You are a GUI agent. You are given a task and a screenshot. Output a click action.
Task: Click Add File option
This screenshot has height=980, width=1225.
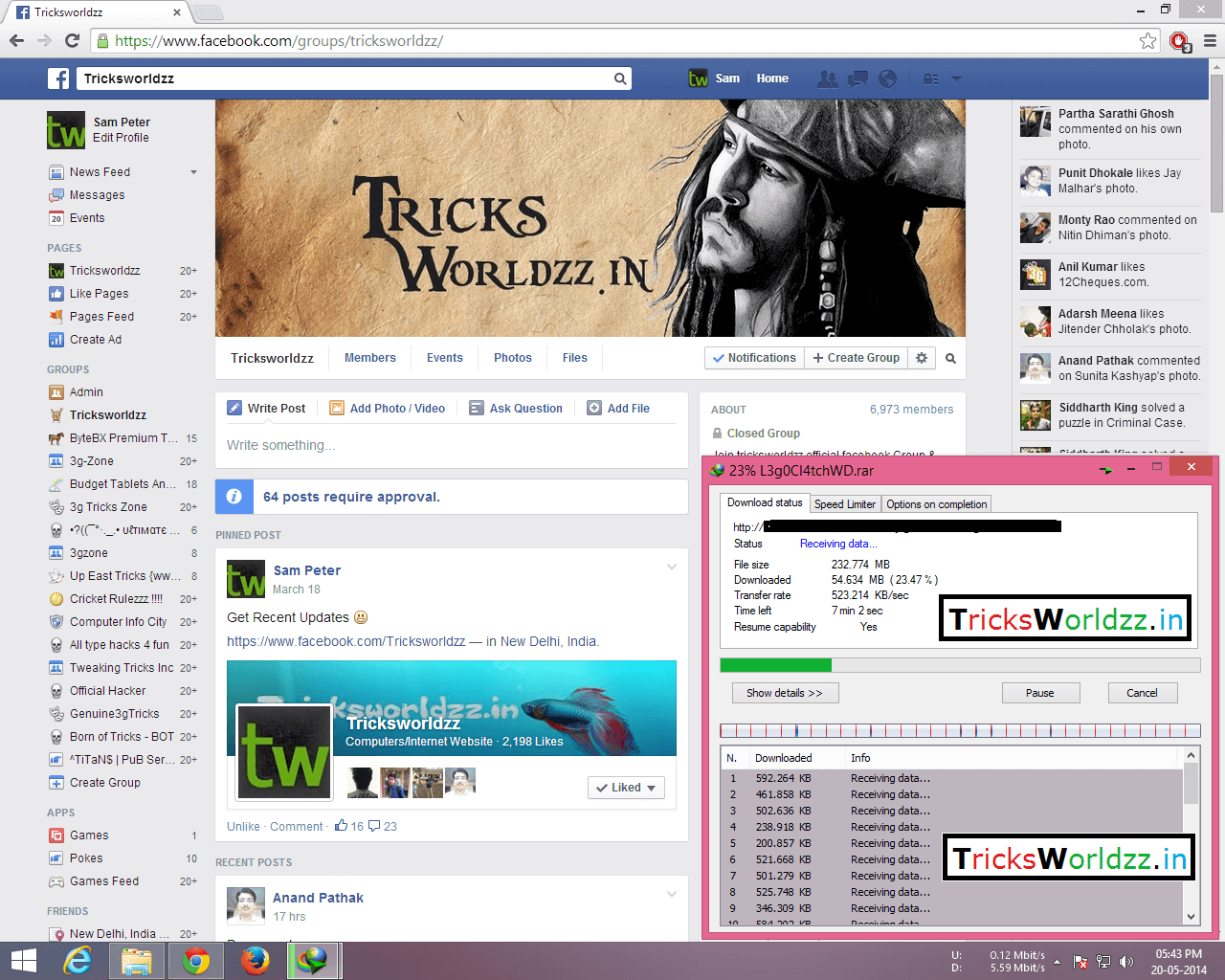click(618, 408)
